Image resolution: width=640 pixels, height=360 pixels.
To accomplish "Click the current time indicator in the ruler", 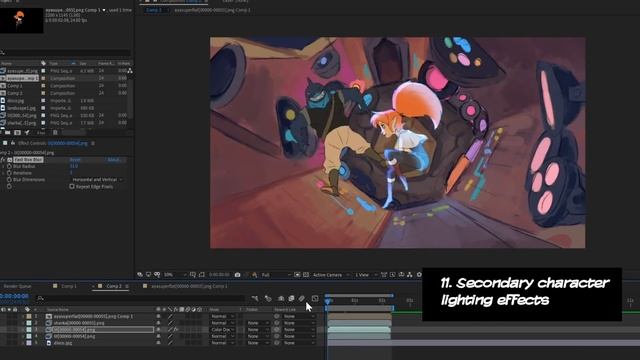I will [328, 301].
